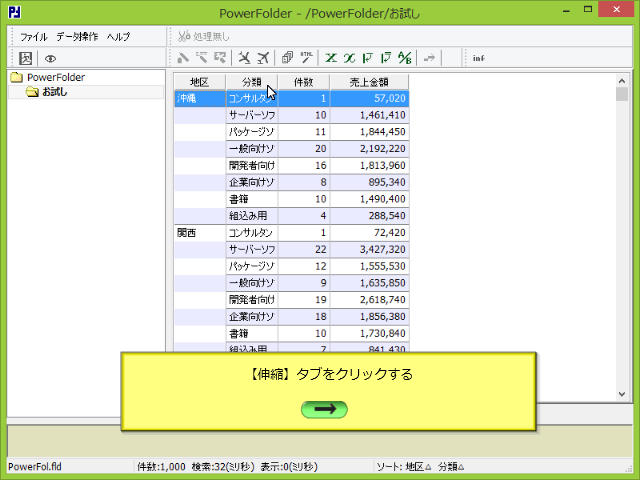
Task: Select the 沖縄 region cell
Action: [x=200, y=98]
